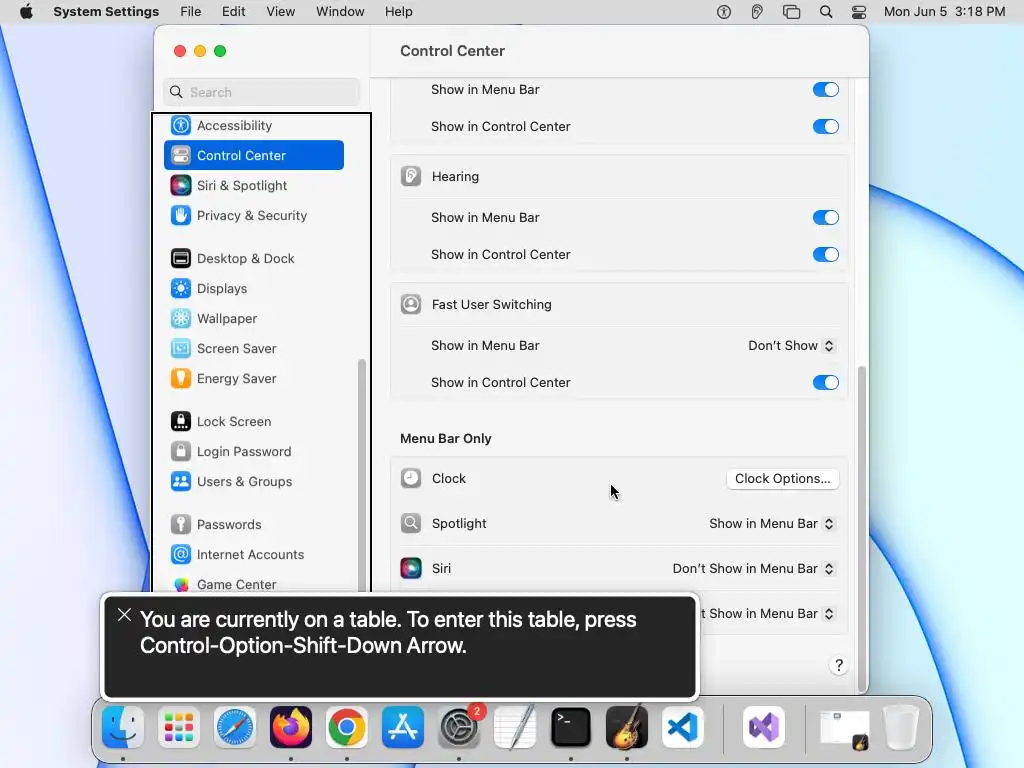Open Spotlight search in menu bar
Screen dimensions: 1024x768
825,12
